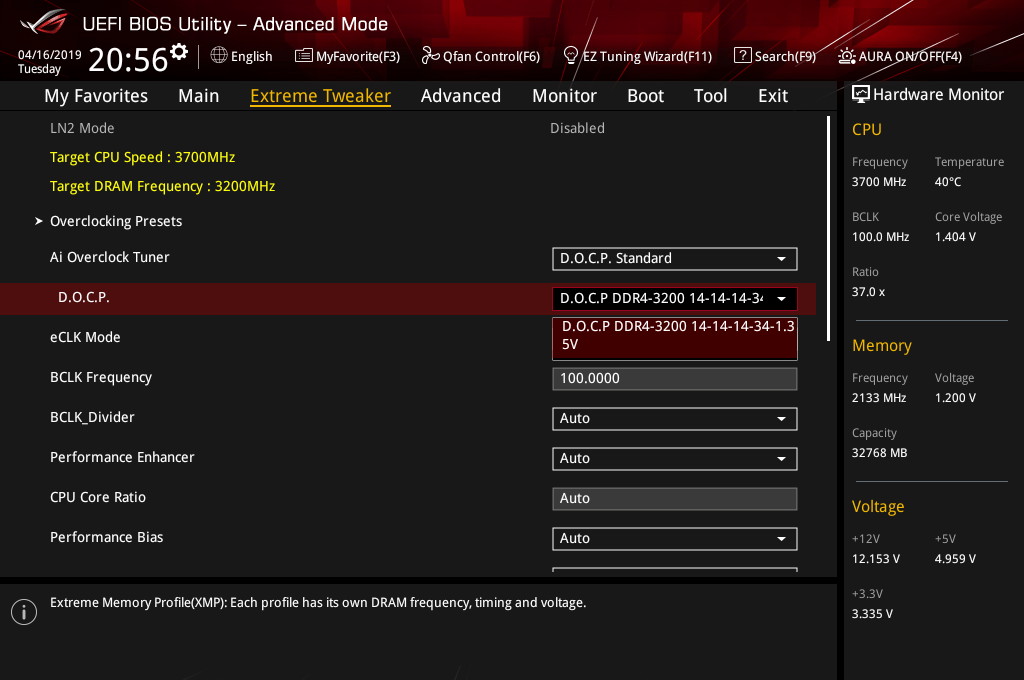Open Search(F9)

coord(775,56)
